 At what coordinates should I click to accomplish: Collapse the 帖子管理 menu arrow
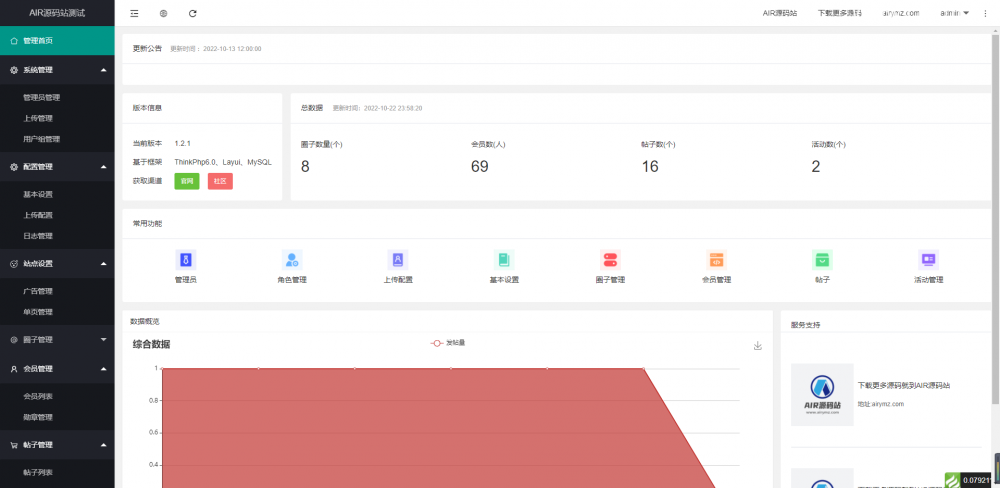pyautogui.click(x=104, y=445)
